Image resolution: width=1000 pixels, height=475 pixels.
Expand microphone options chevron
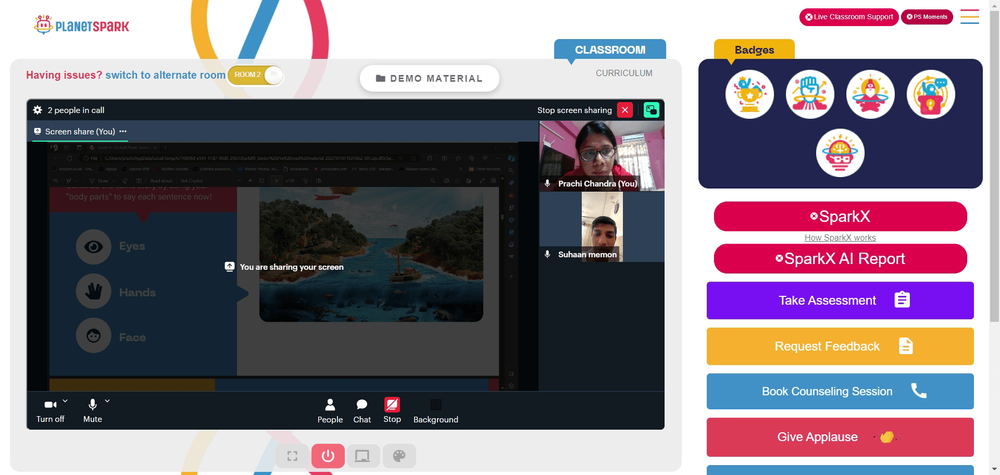pos(107,401)
